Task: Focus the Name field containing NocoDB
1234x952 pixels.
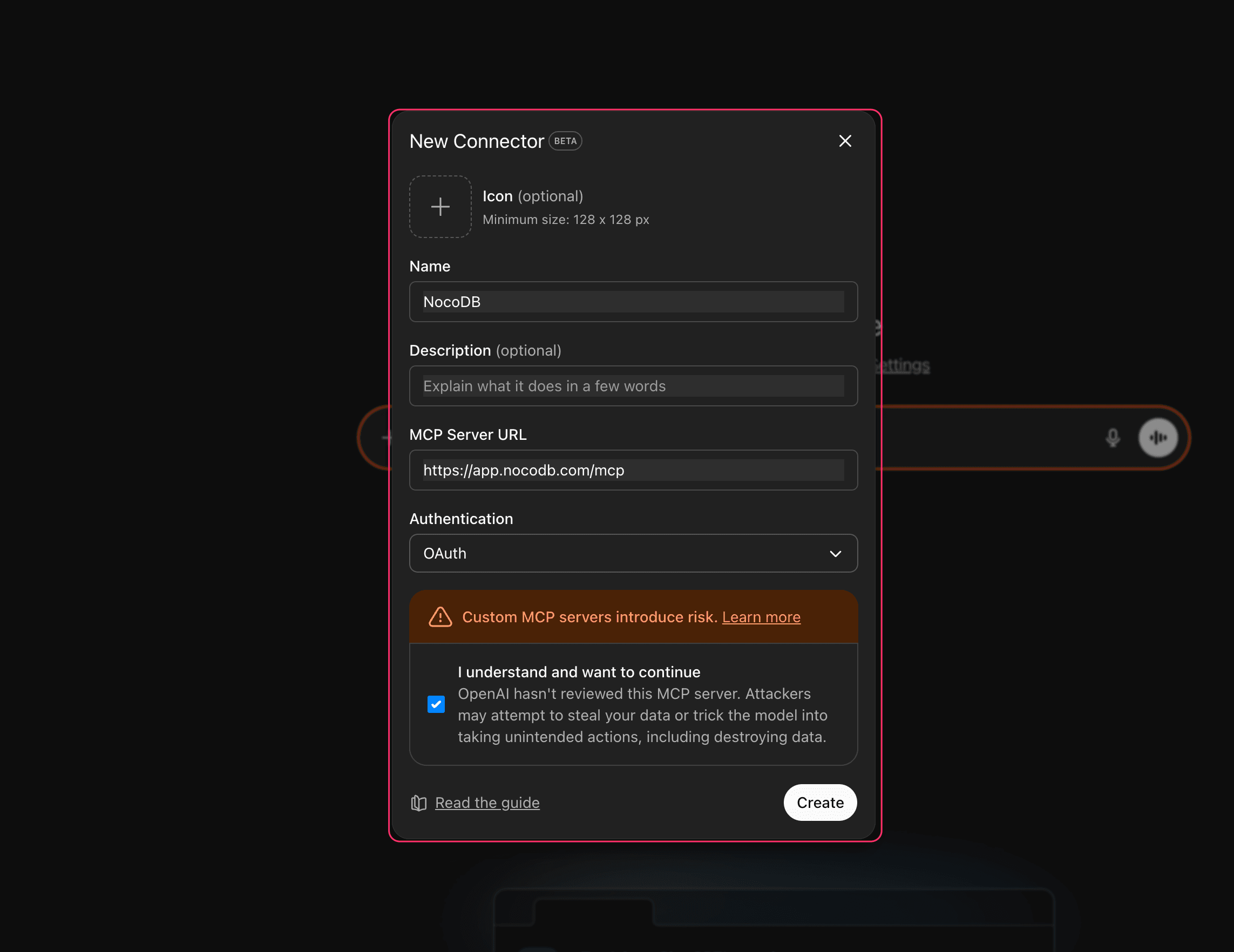Action: coord(633,302)
